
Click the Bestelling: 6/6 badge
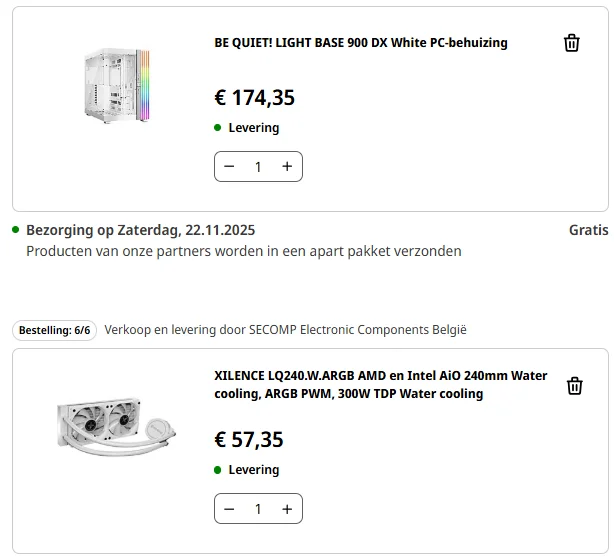pos(55,330)
